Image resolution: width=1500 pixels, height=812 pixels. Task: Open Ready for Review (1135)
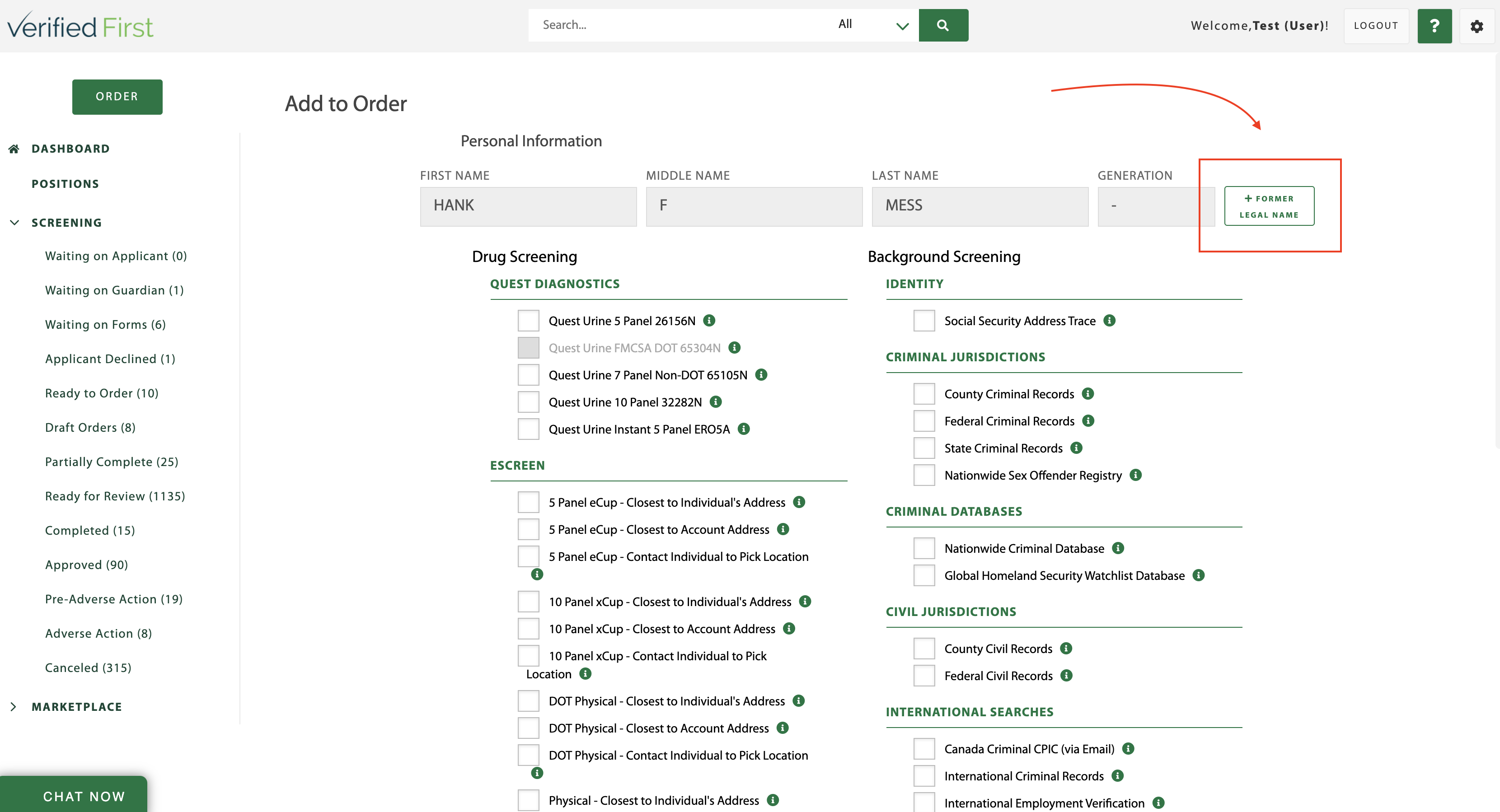(x=115, y=496)
